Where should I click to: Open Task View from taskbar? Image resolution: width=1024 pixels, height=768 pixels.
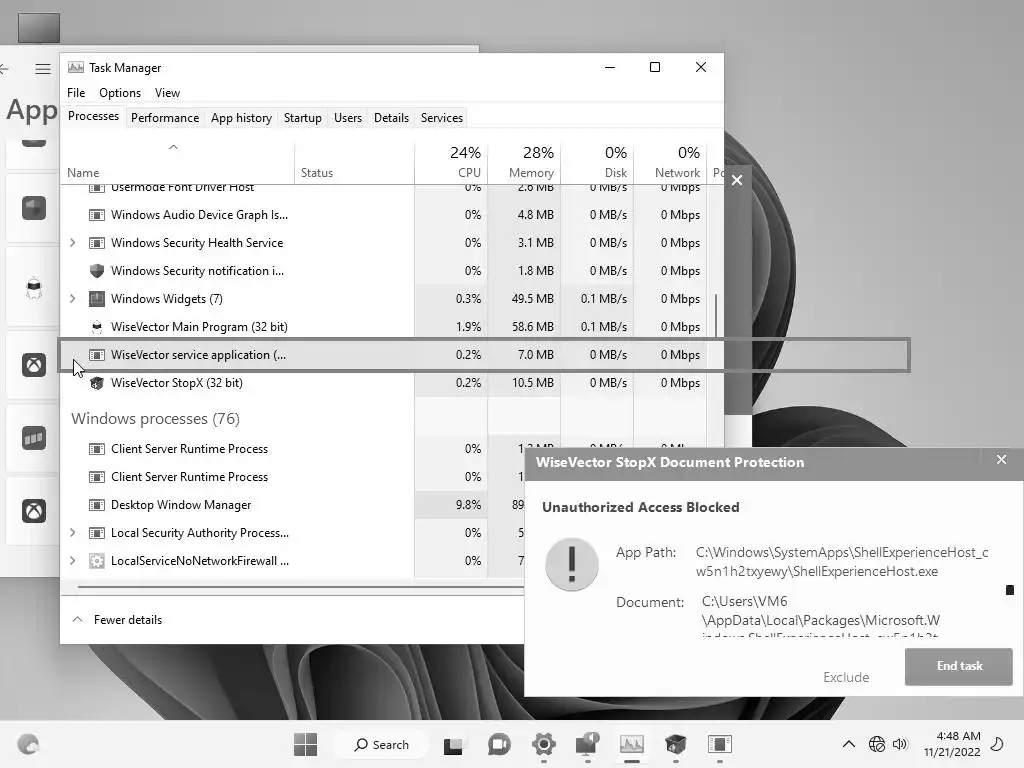(x=453, y=745)
